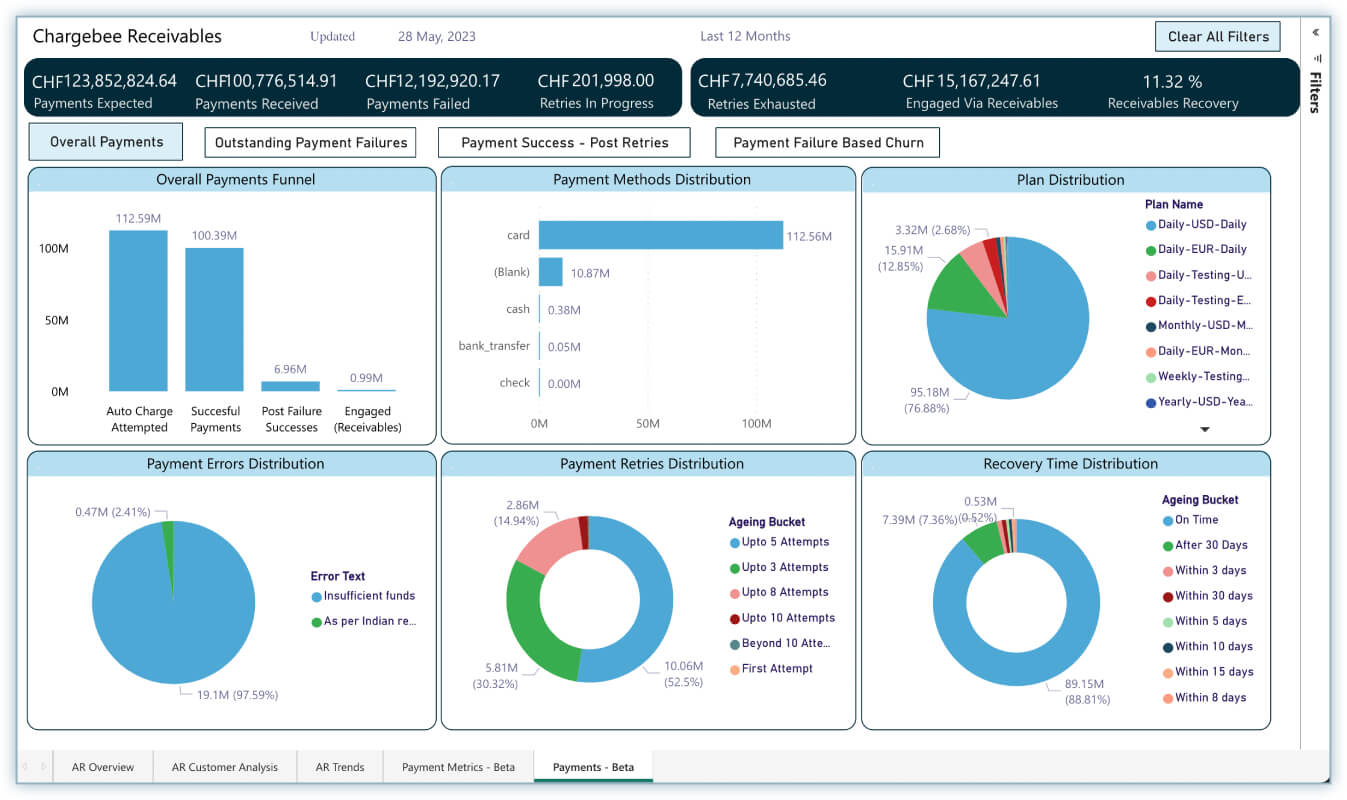This screenshot has height=800, width=1347.
Task: Click Daily-Testing-E... legend entry
Action: tap(1199, 300)
